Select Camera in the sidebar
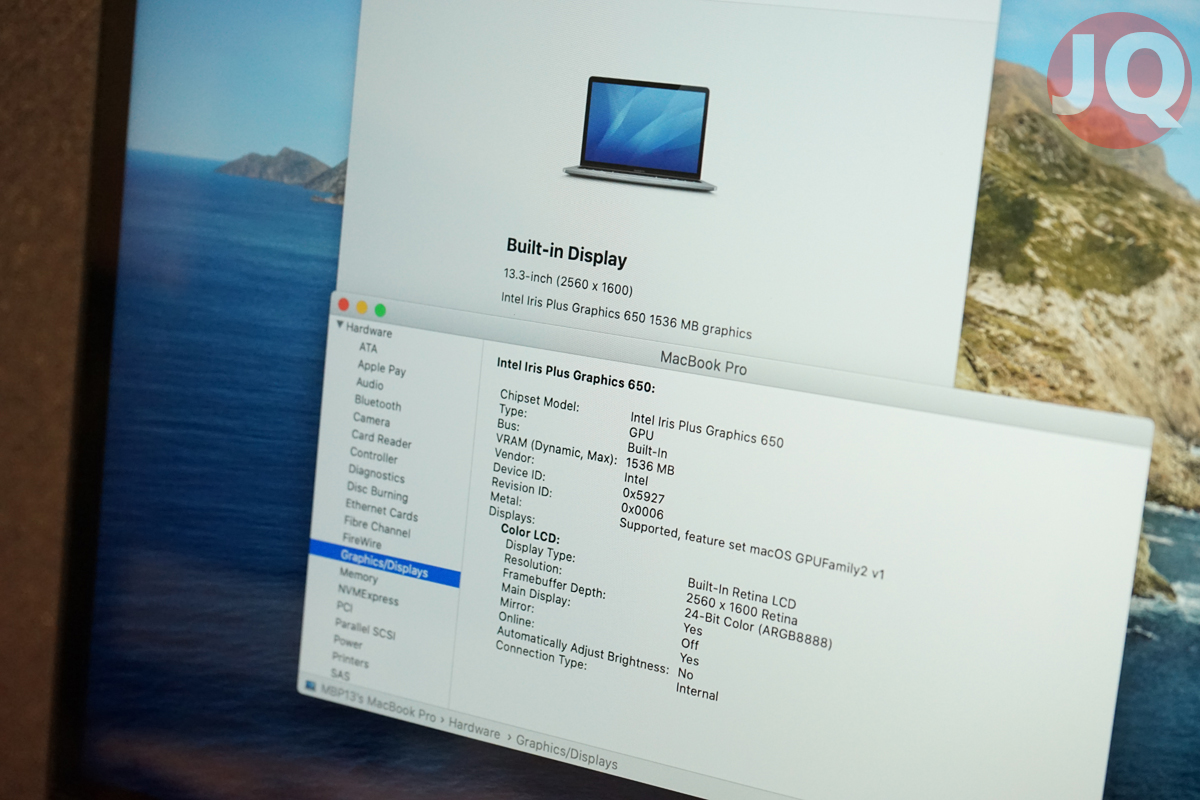1200x800 pixels. pos(371,420)
